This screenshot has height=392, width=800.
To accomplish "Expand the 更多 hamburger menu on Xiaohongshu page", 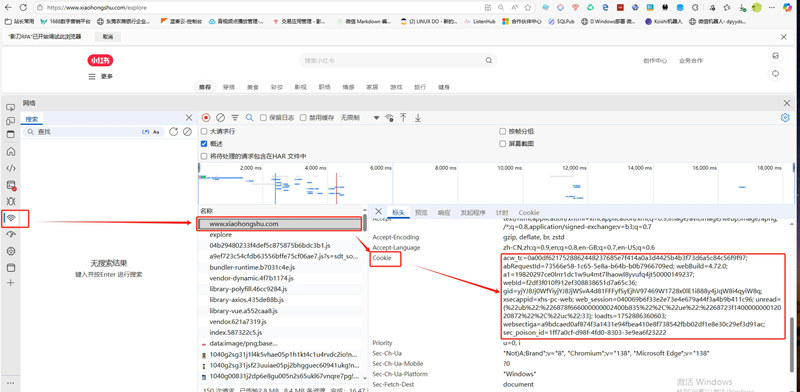I will [101, 77].
